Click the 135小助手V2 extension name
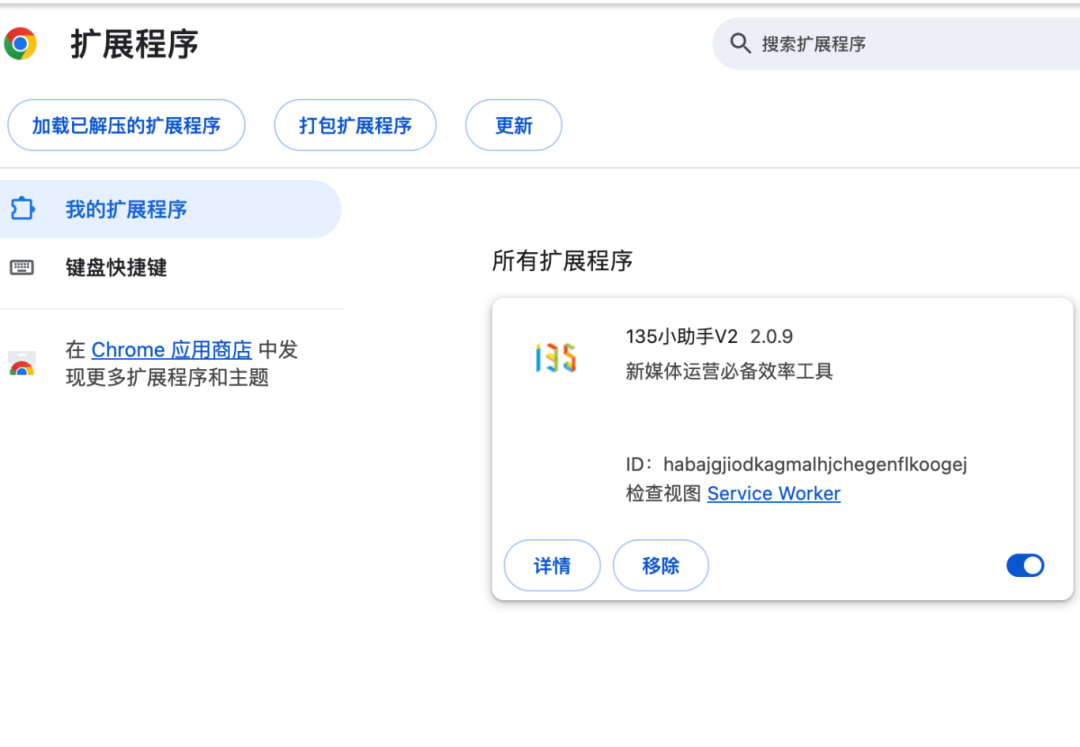Screen dimensions: 1080x747 coord(681,337)
